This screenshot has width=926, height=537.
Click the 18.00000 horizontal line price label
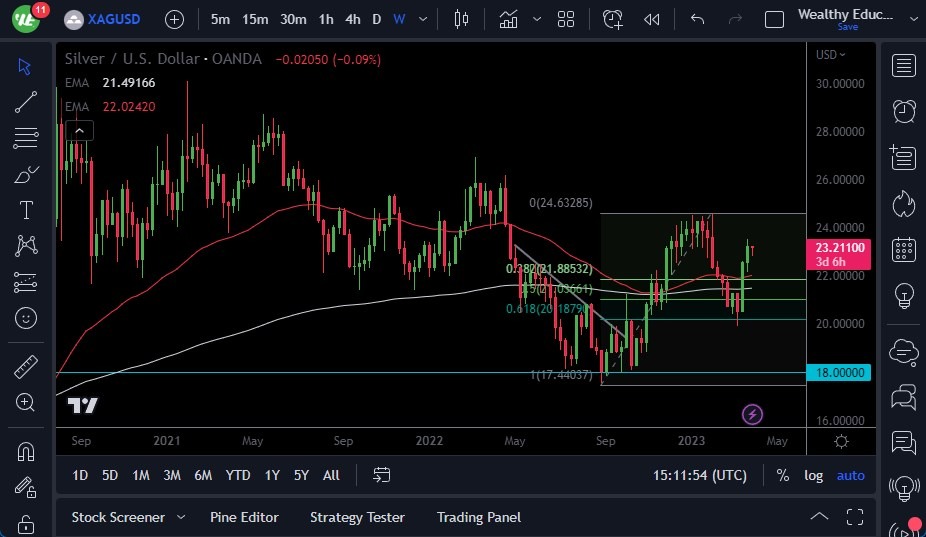click(839, 372)
